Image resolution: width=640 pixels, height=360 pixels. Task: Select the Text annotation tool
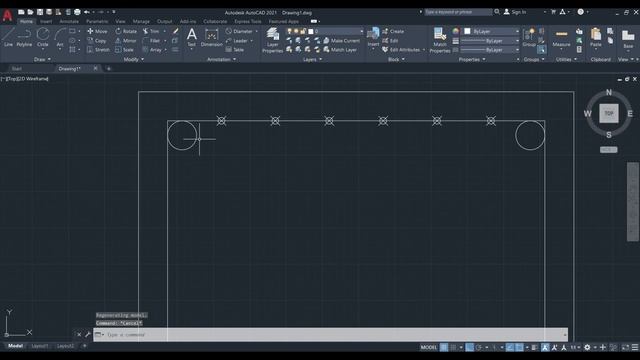[x=191, y=37]
